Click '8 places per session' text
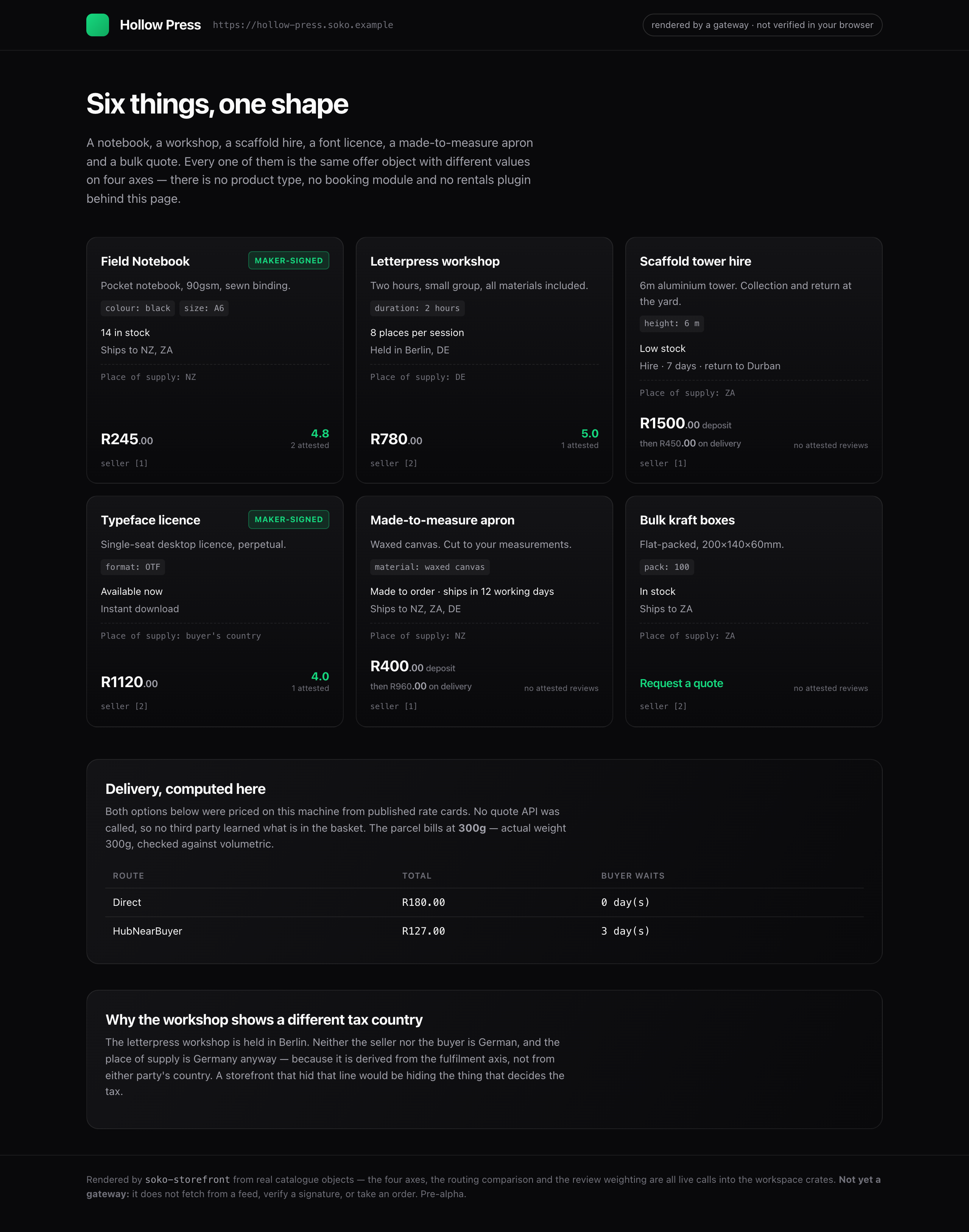The image size is (969, 1232). pyautogui.click(x=417, y=332)
